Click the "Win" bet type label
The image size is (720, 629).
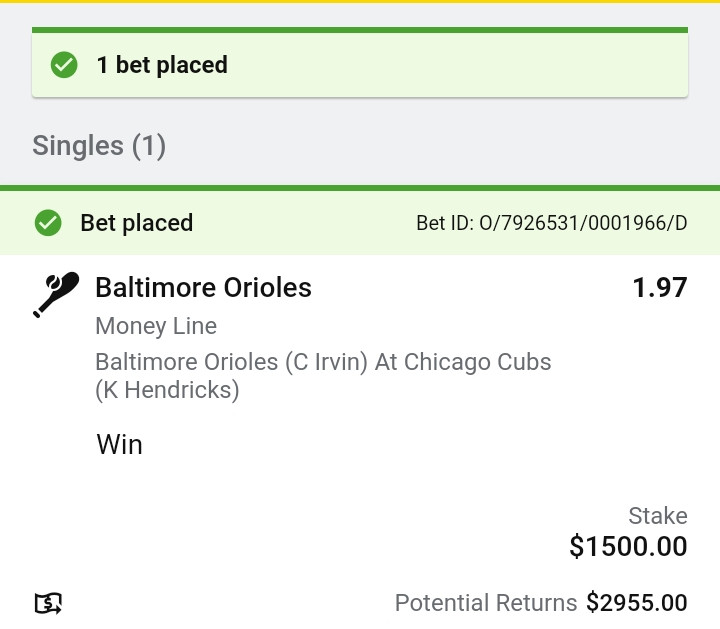point(120,444)
